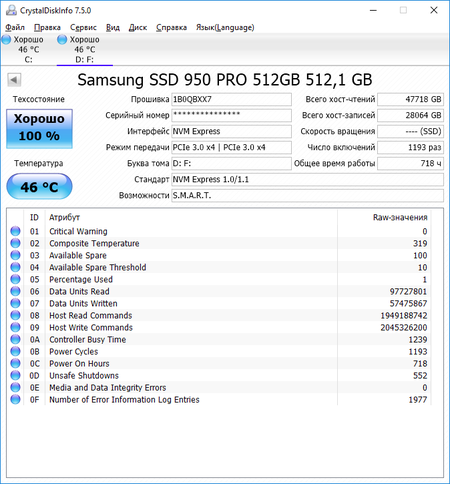Click the status icon for Critical Warning
This screenshot has width=450, height=484.
point(15,231)
